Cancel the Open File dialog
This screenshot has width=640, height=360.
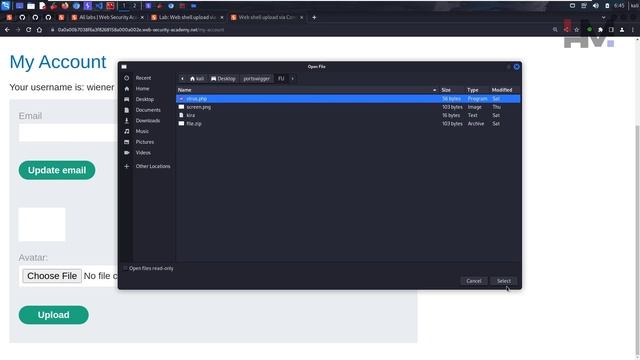pyautogui.click(x=473, y=281)
